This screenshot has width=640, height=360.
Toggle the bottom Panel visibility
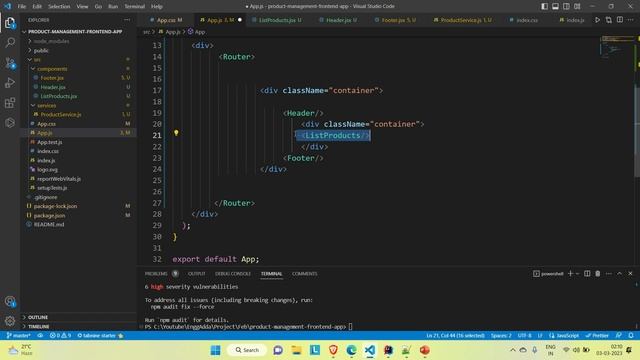[556, 6]
